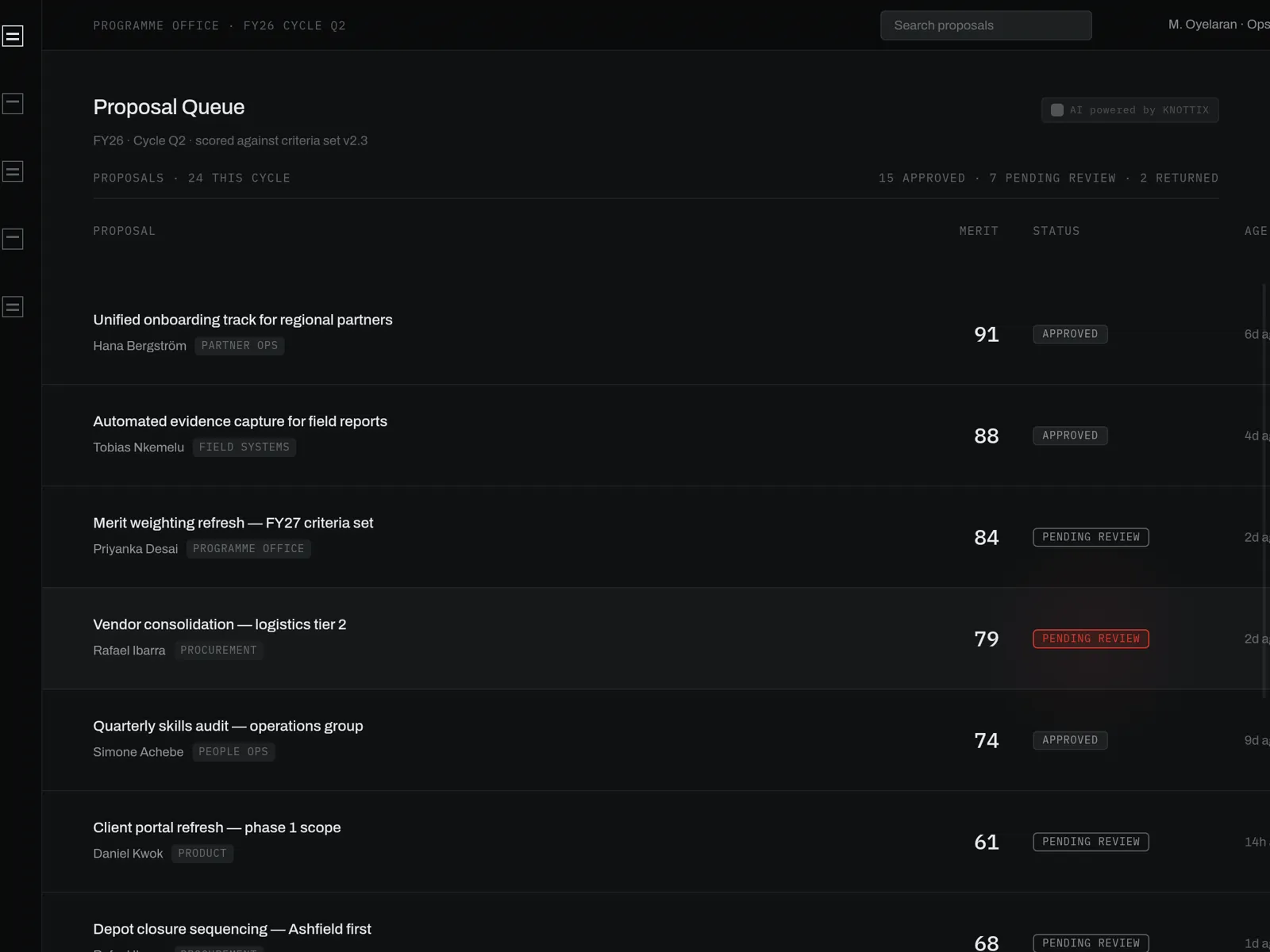This screenshot has height=952, width=1270.
Task: Click author name Simone Achebe
Action: coord(138,752)
